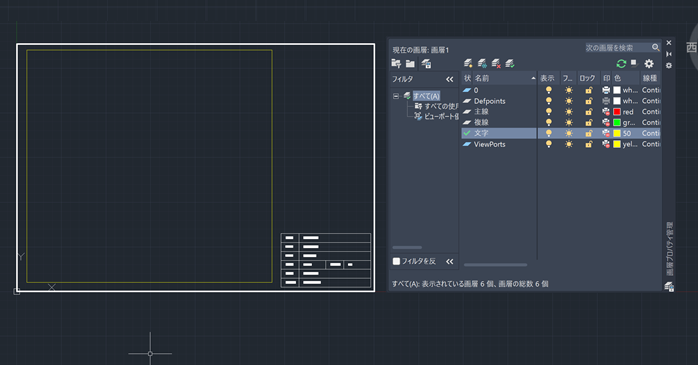The image size is (698, 365).
Task: Open the Layer States Manager icon
Action: coord(426,64)
